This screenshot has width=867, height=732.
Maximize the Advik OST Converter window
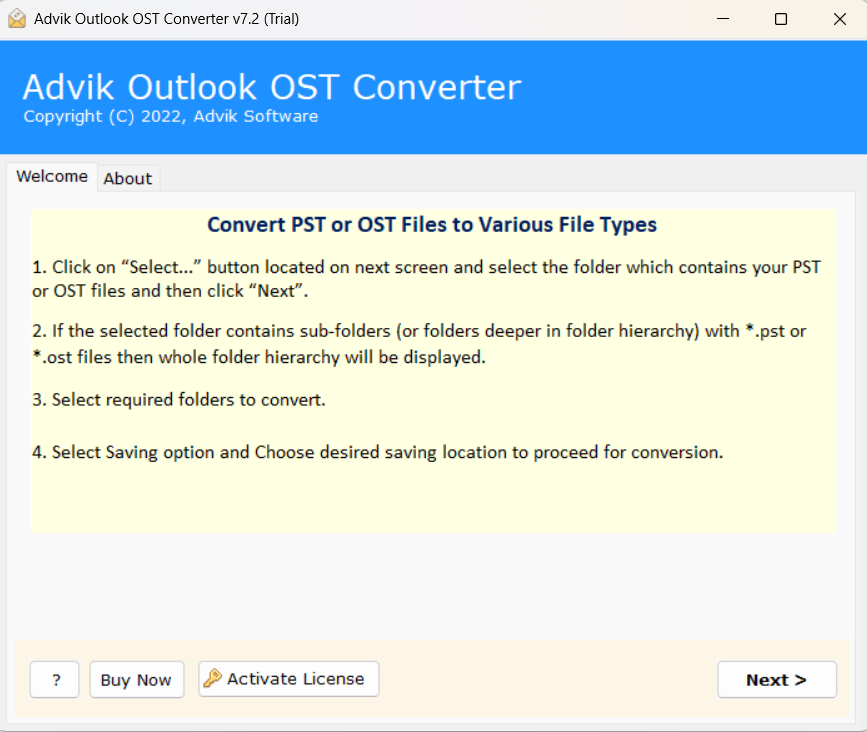[781, 19]
